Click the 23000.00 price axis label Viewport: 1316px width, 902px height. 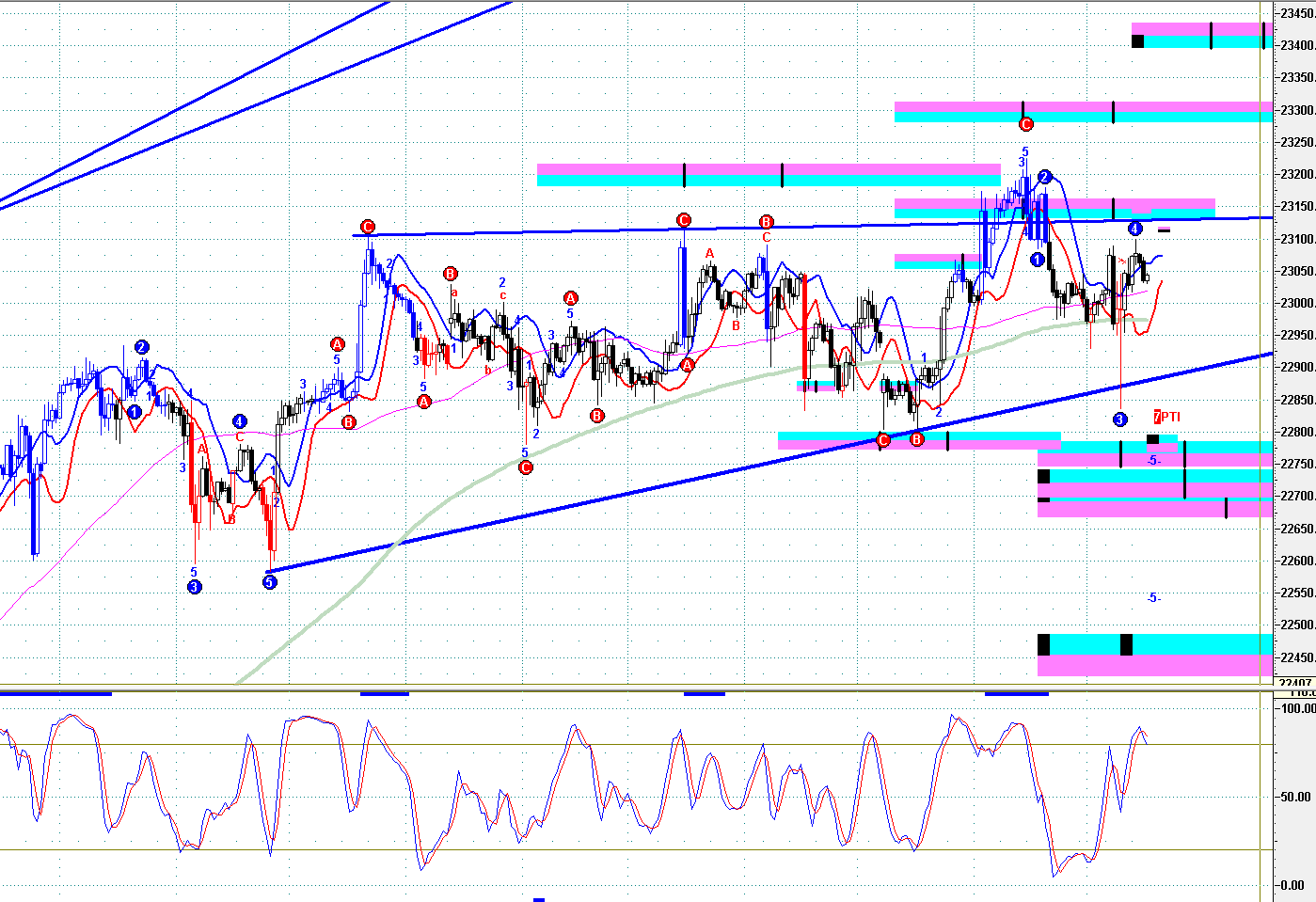click(1297, 303)
